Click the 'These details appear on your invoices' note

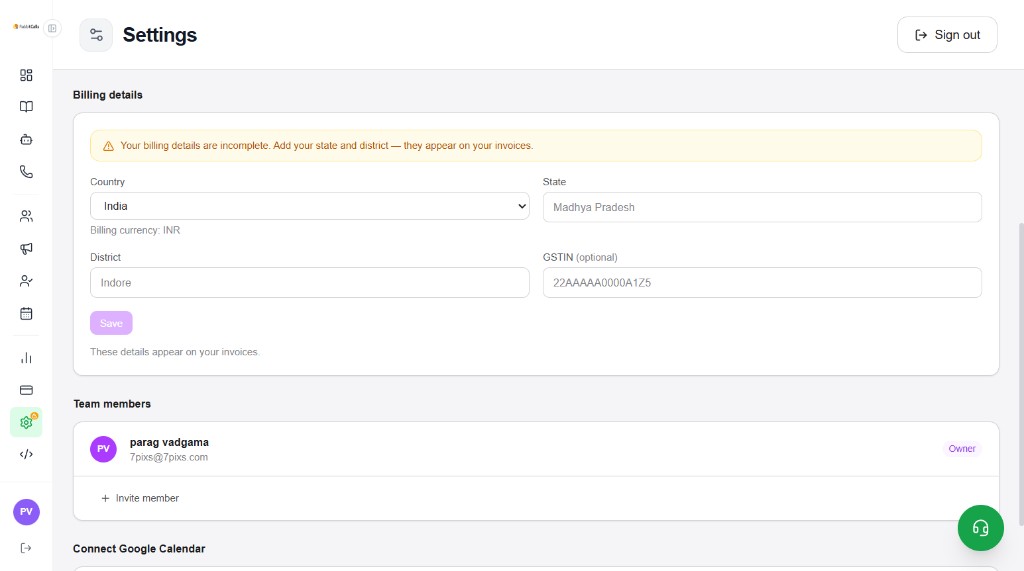(174, 351)
